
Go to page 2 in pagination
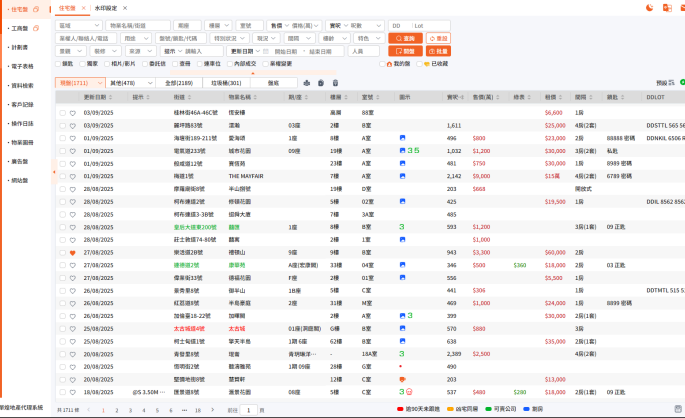click(x=117, y=410)
